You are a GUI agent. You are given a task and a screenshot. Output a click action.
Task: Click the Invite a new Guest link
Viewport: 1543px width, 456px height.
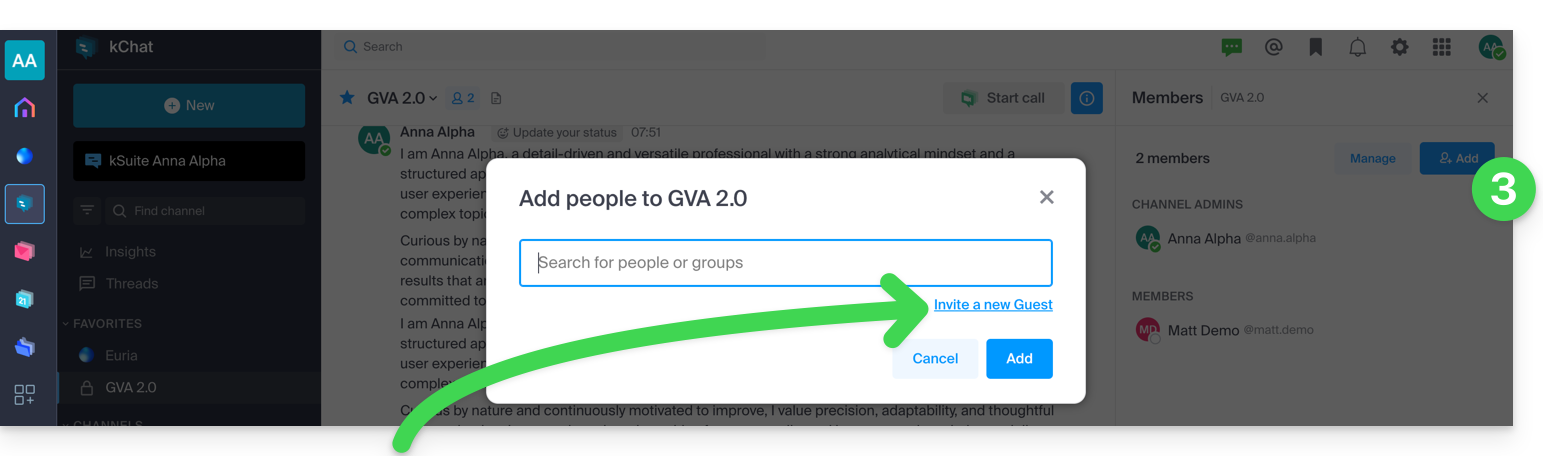[x=993, y=305]
